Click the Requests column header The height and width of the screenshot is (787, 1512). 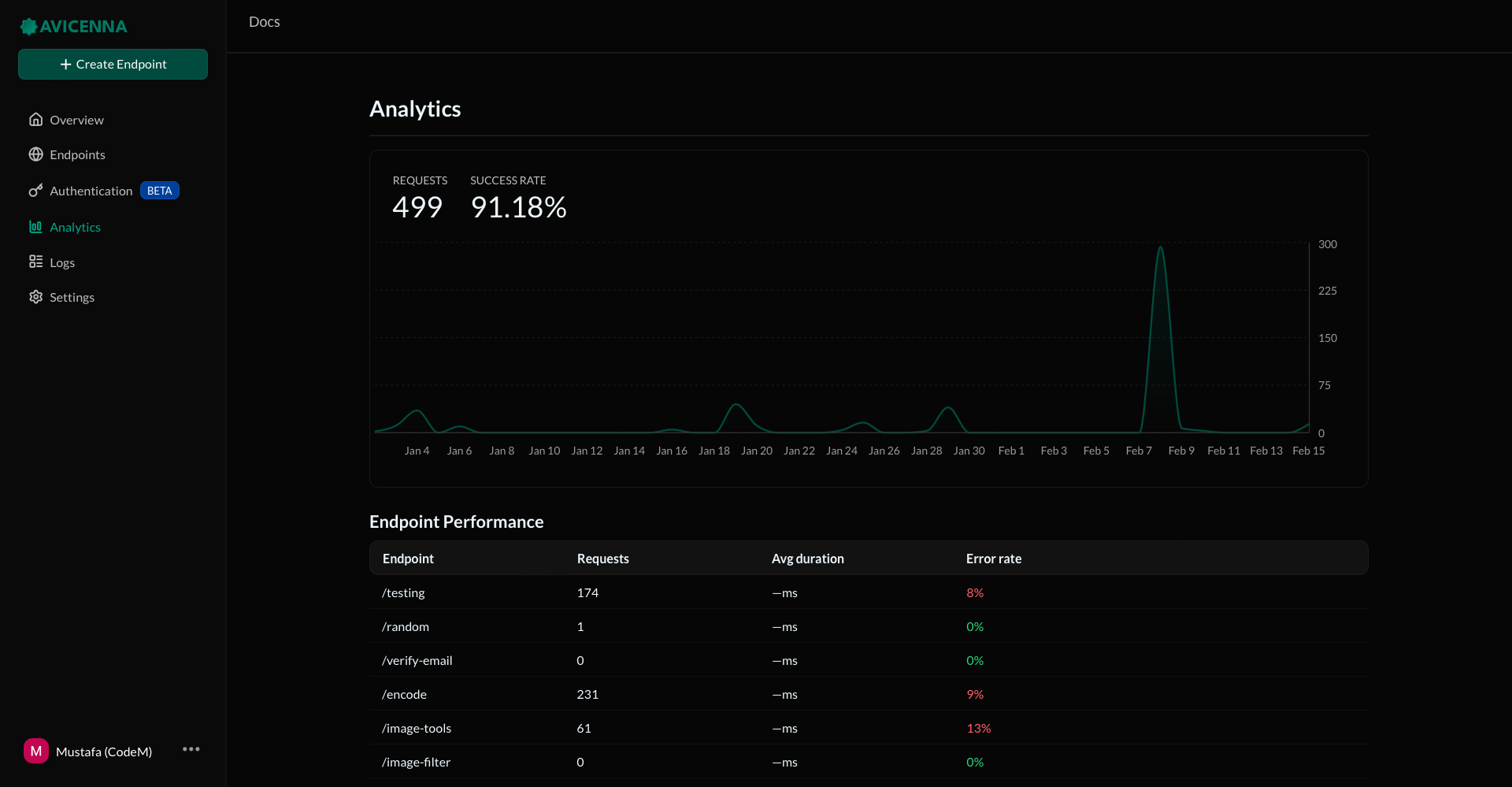tap(602, 559)
